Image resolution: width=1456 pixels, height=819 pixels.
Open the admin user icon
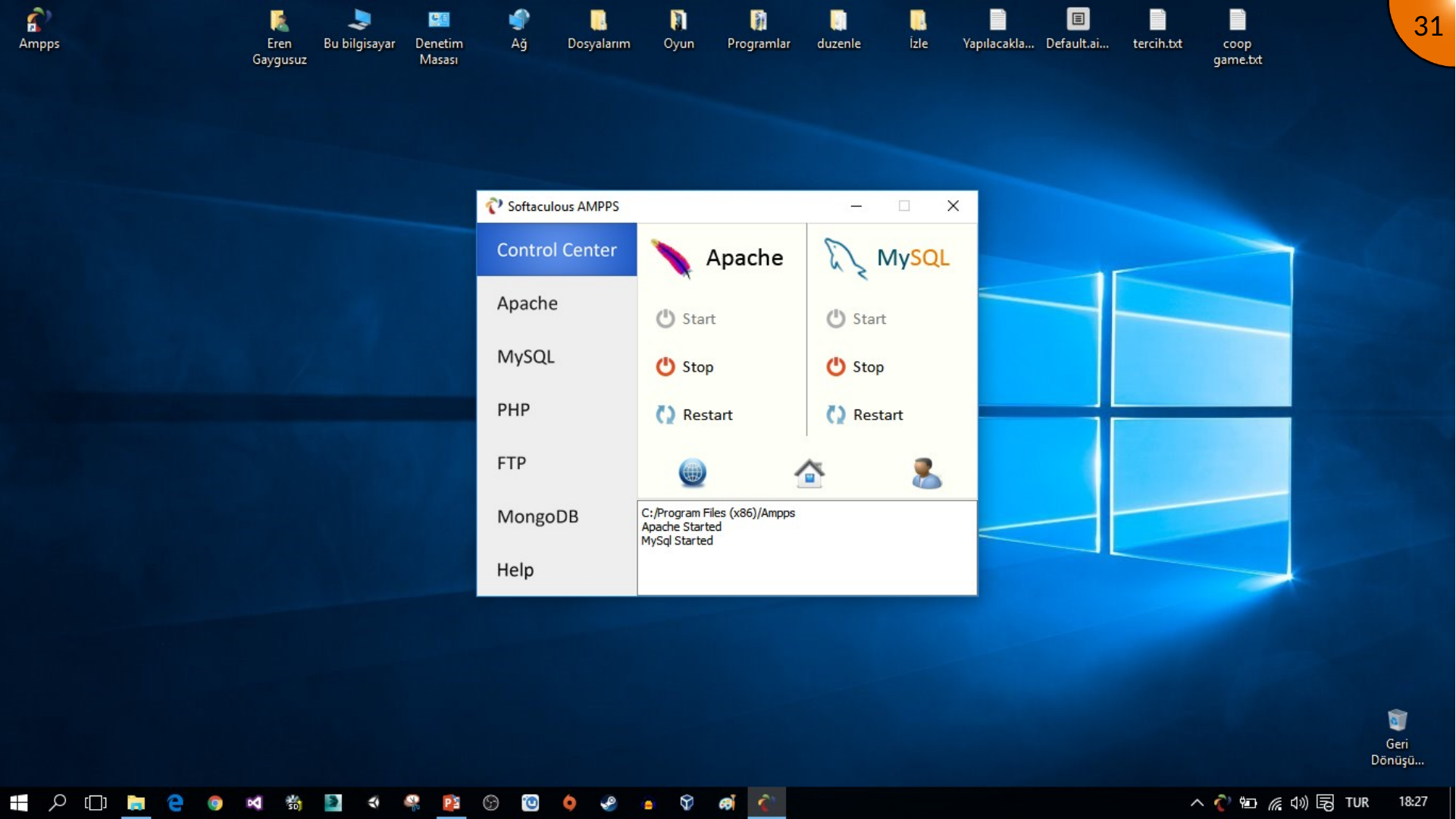click(926, 473)
